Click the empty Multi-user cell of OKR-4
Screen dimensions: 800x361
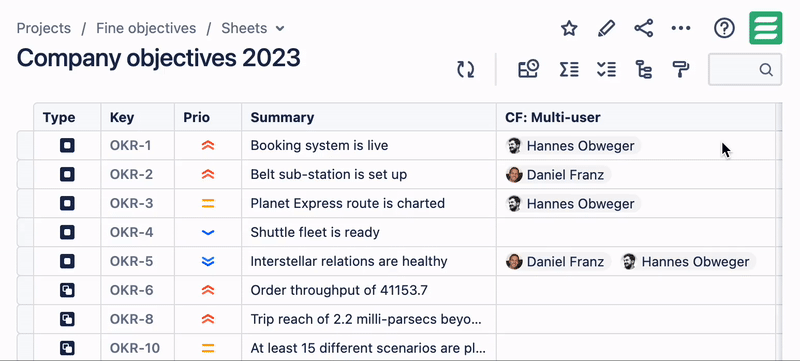pos(636,233)
